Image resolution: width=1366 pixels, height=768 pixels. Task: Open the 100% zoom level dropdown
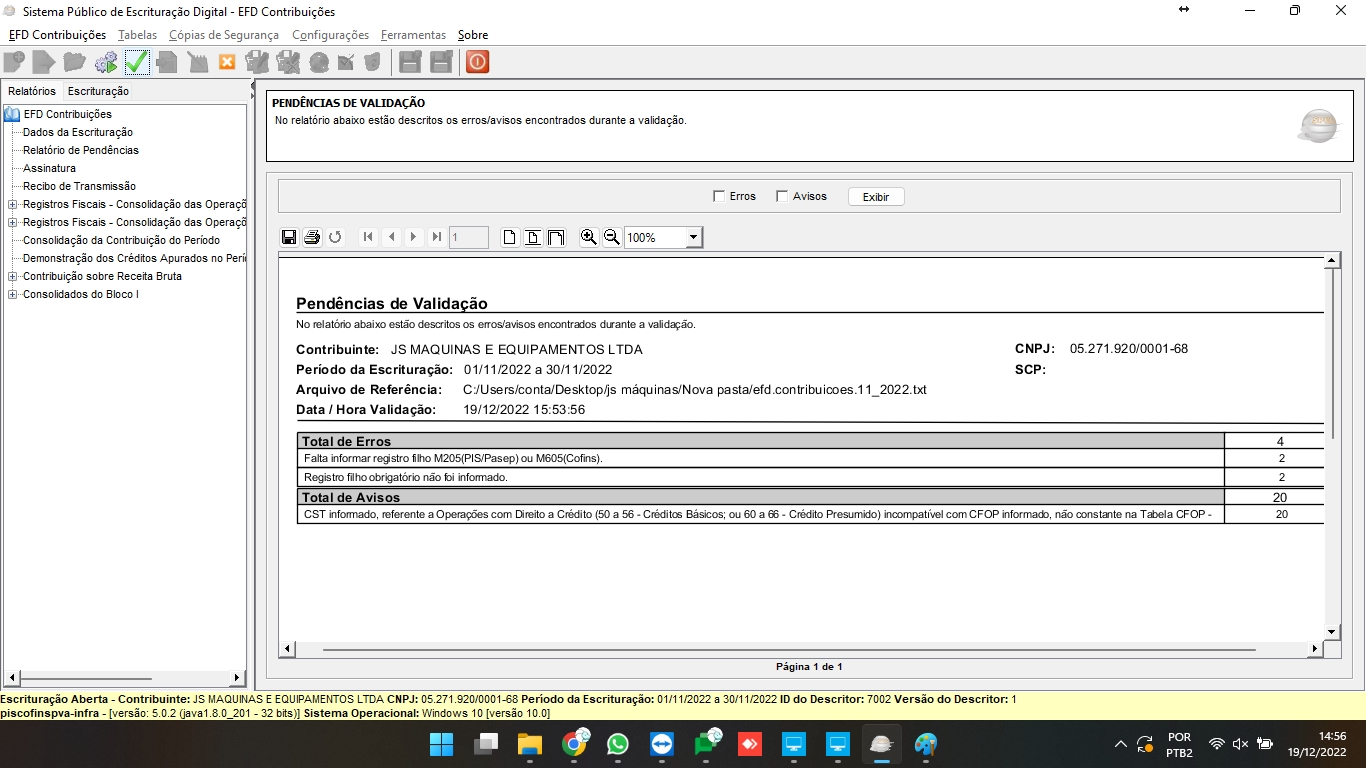693,238
